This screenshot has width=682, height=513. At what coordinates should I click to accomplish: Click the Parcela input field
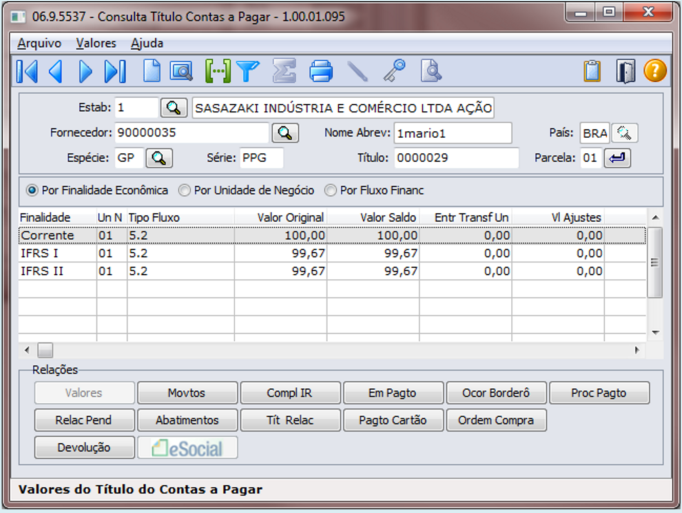pos(591,158)
